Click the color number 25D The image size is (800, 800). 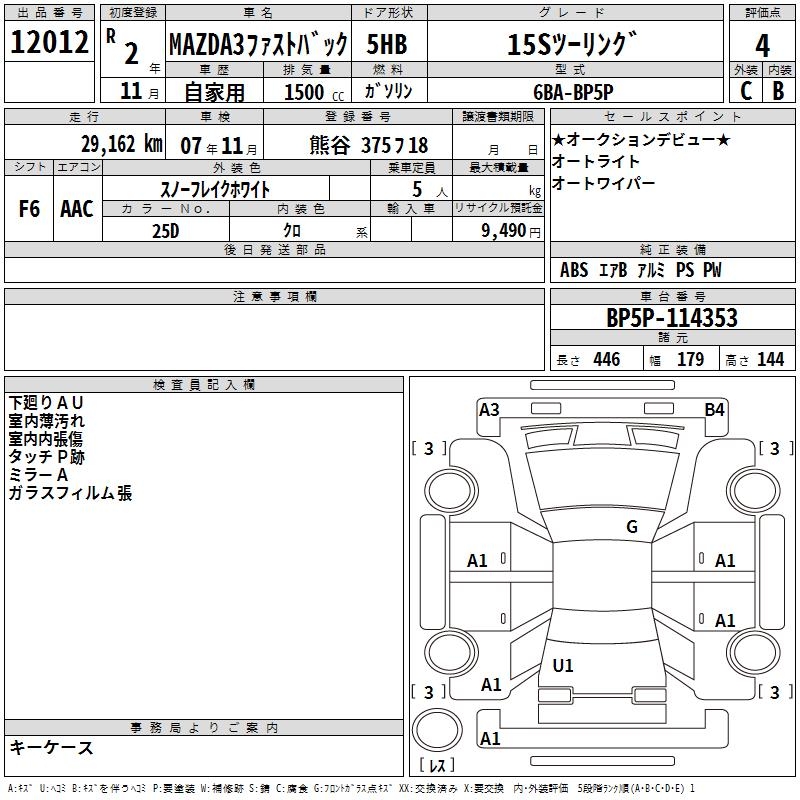[x=166, y=230]
